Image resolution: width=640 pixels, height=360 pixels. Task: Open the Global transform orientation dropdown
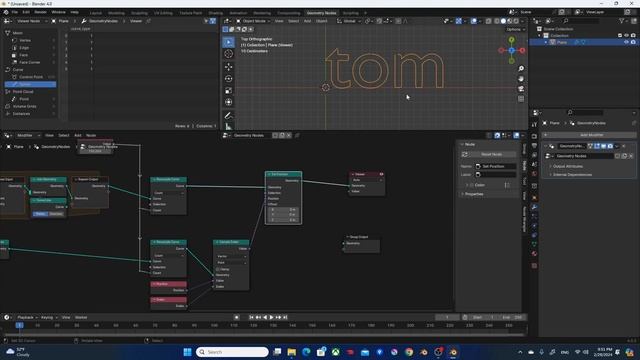click(349, 21)
